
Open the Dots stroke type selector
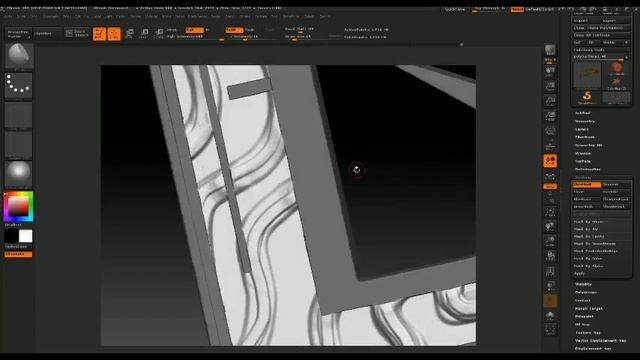[18, 85]
